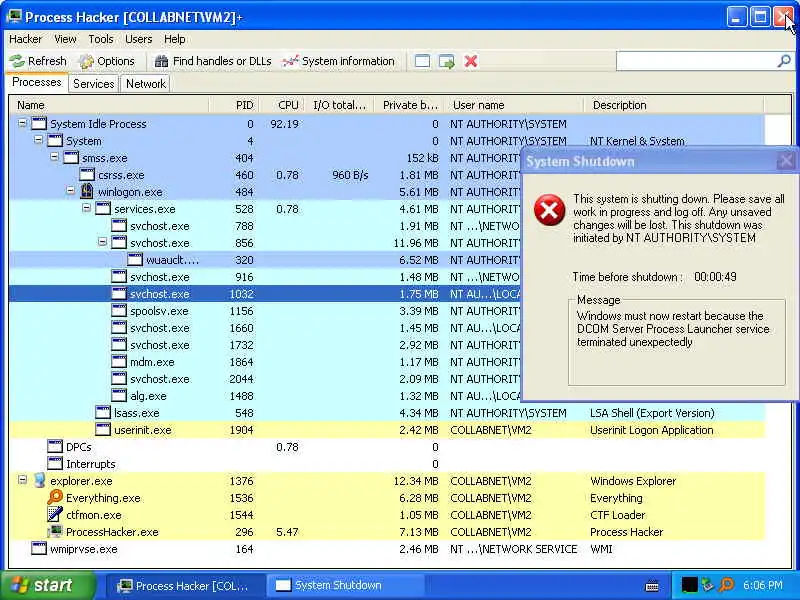
Task: Click red X terminate toolbar icon
Action: tap(471, 61)
